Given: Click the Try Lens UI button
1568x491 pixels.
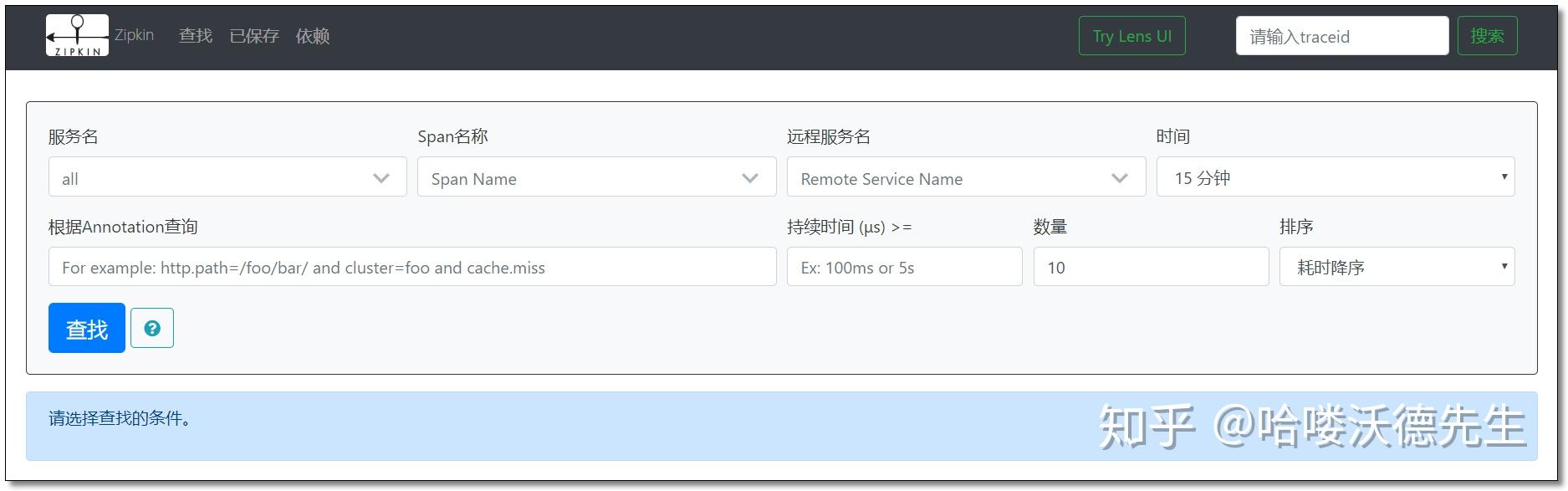Looking at the screenshot, I should coord(1131,36).
